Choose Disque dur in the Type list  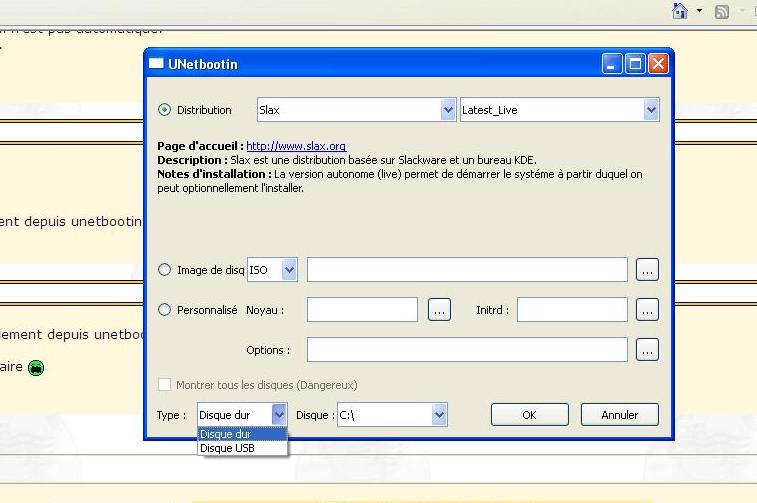242,434
